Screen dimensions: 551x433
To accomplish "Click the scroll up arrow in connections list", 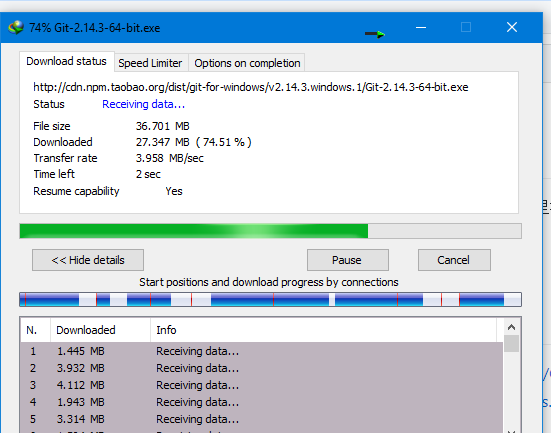I will (x=511, y=328).
